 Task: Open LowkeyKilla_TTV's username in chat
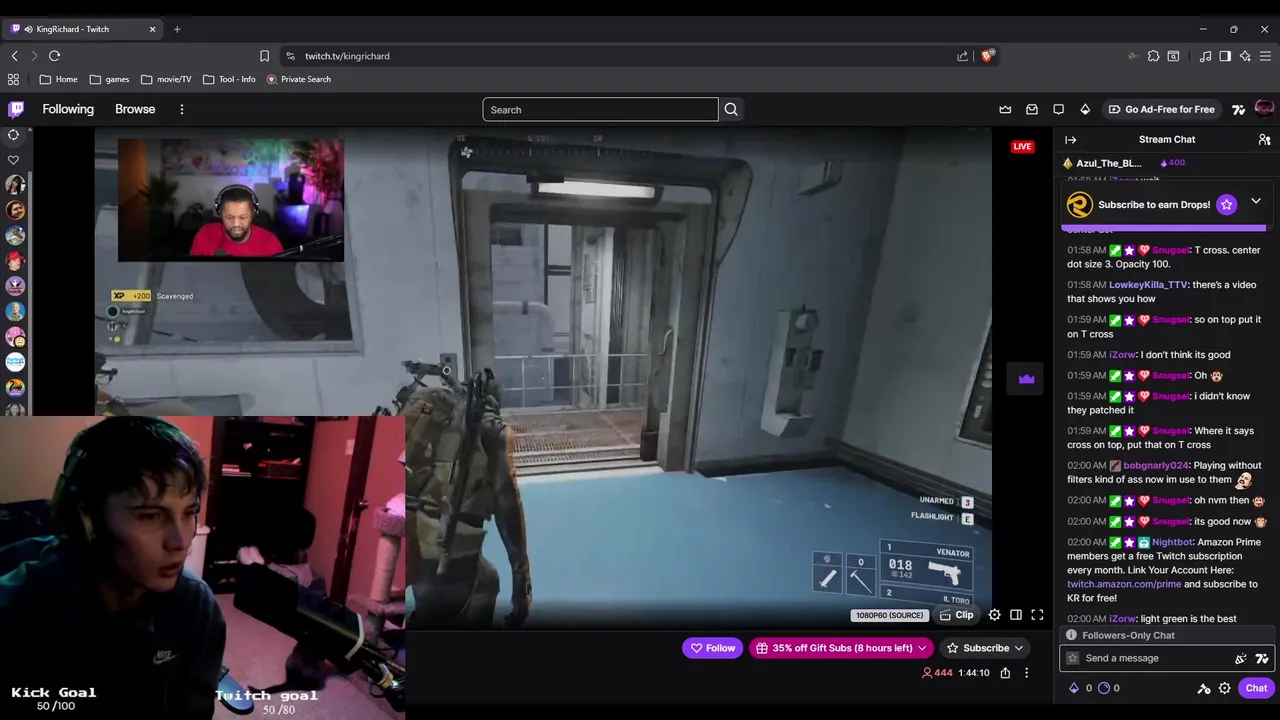pyautogui.click(x=1148, y=285)
